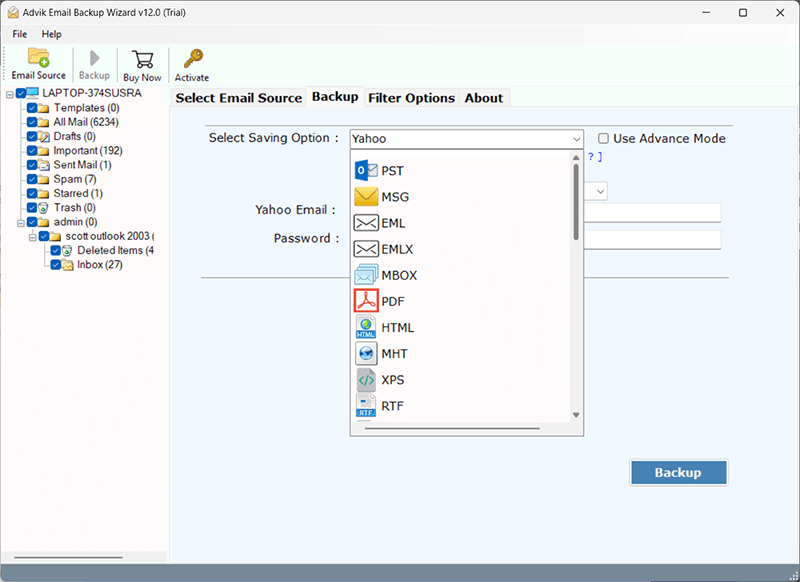This screenshot has width=800, height=582.
Task: Click the Advik app title bar icon
Action: click(13, 13)
